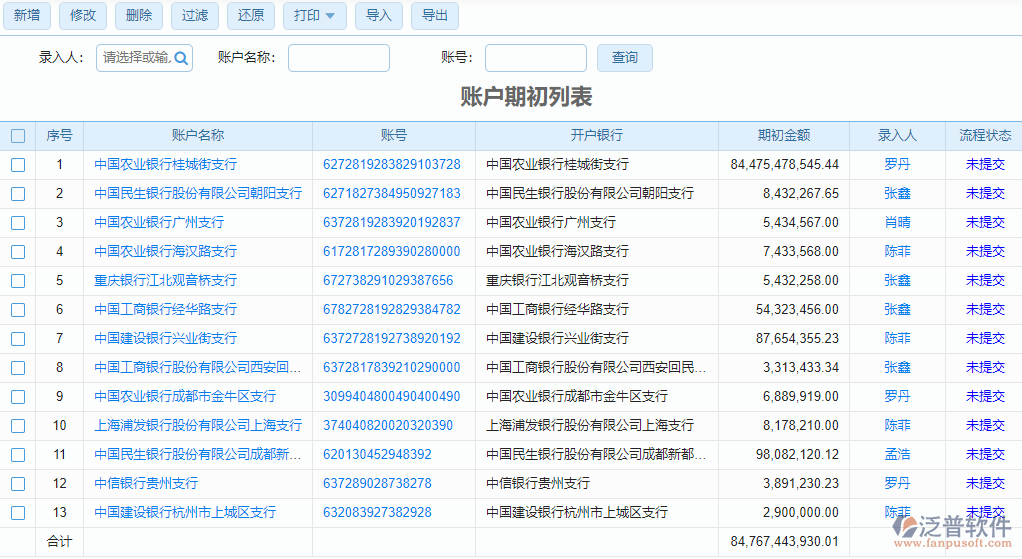Click the search magnifier icon in 录入人 field
Image resolution: width=1022 pixels, height=559 pixels.
[x=181, y=58]
